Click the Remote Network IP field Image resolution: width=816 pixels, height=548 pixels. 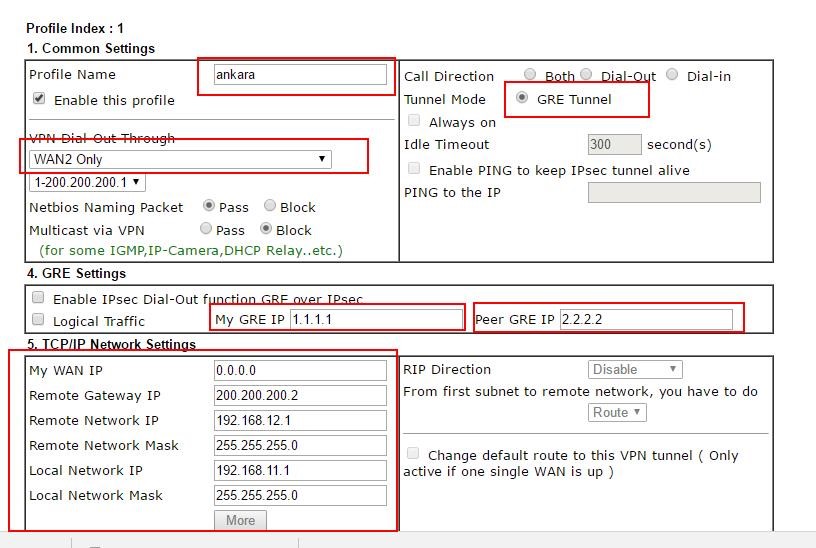point(300,420)
